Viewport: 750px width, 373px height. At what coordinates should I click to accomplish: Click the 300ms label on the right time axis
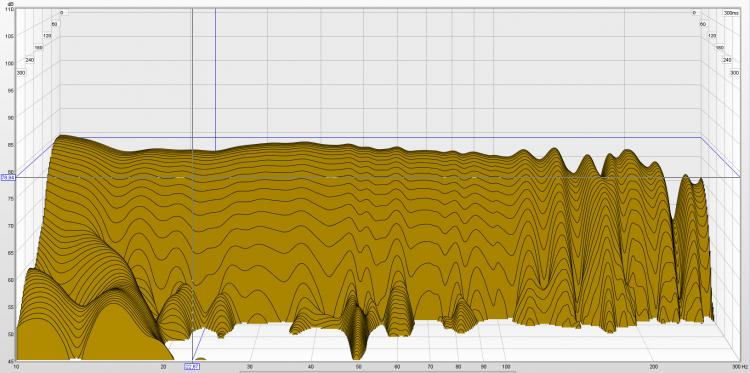click(731, 12)
